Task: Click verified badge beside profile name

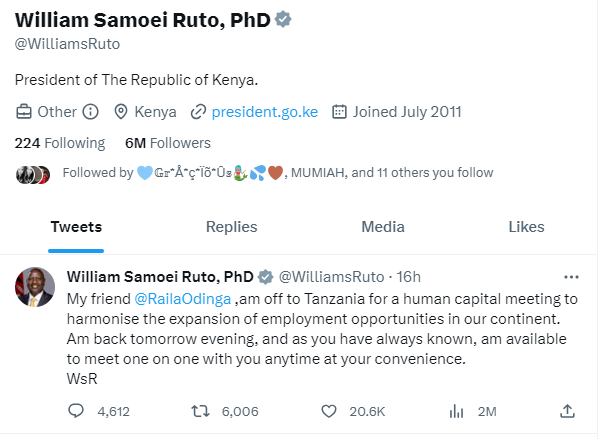Action: click(283, 19)
